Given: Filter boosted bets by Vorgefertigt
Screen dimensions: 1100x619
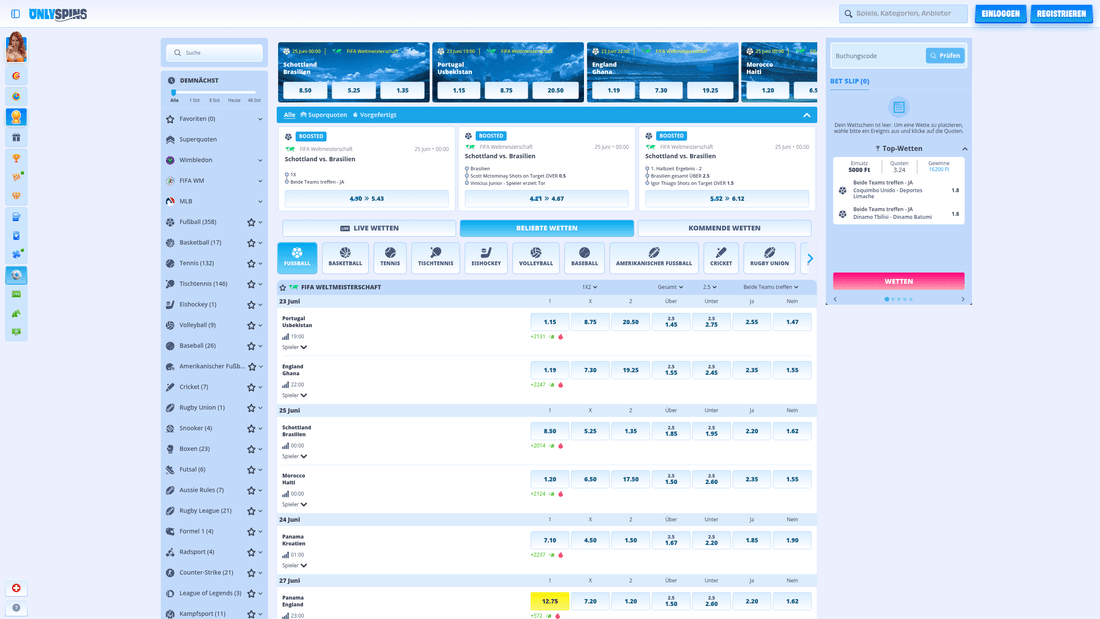Looking at the screenshot, I should click(x=375, y=115).
